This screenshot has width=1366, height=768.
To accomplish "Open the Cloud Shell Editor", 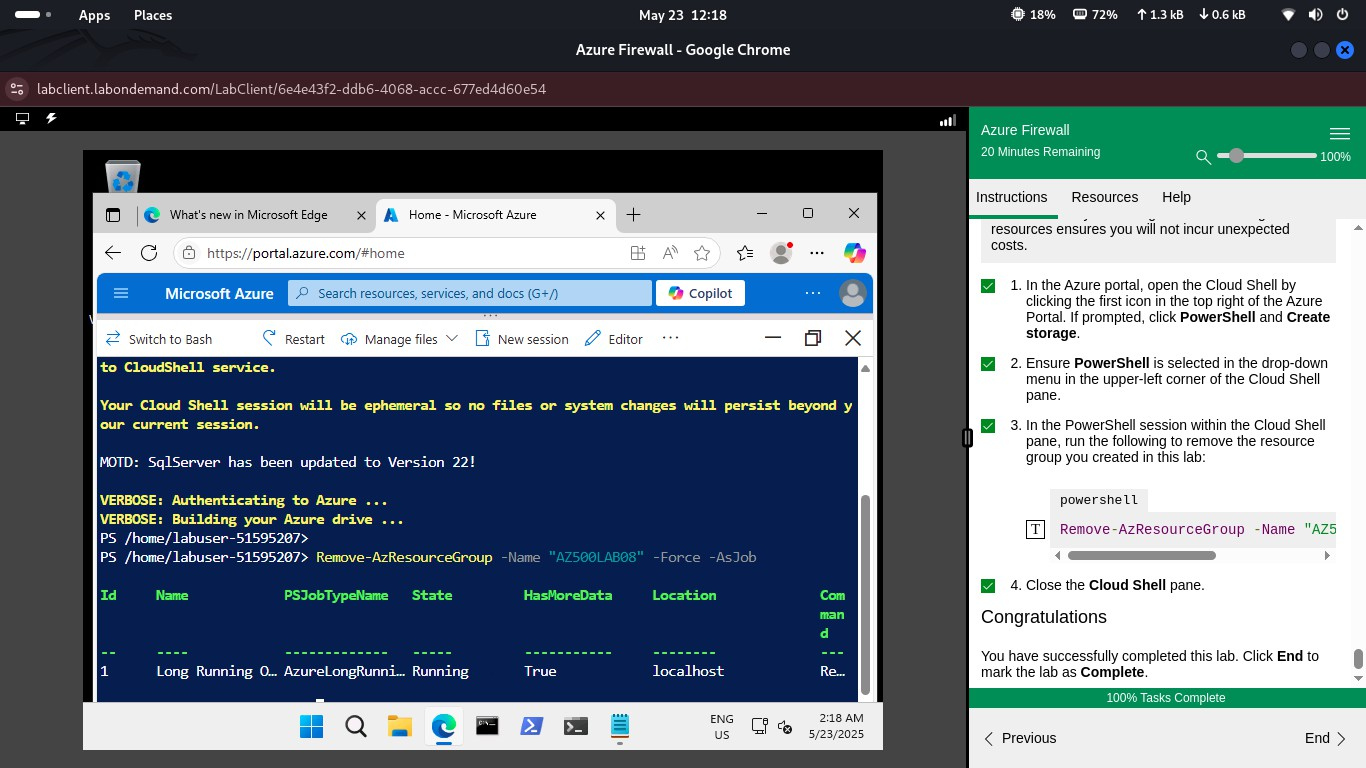I will coord(613,338).
